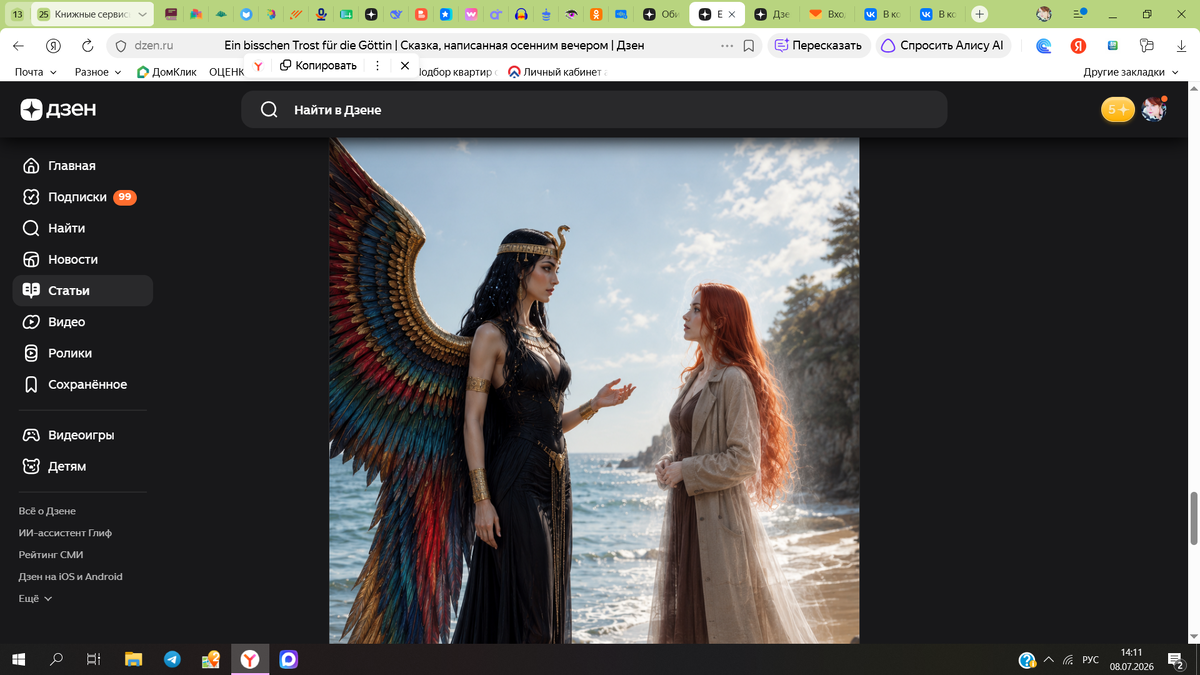Open the Другие закладки dropdown
Viewport: 1200px width, 675px height.
[x=1130, y=72]
